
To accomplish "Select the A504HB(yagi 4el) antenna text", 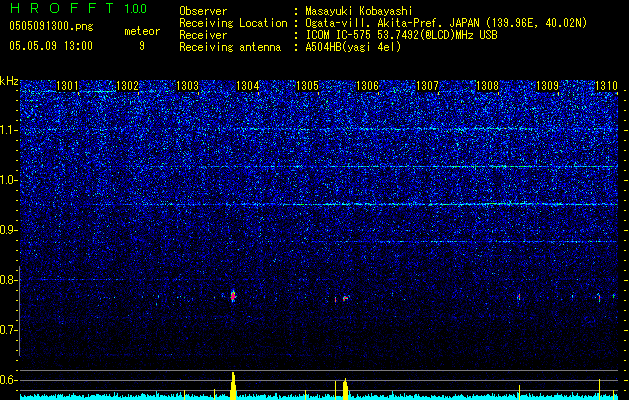I will click(353, 47).
